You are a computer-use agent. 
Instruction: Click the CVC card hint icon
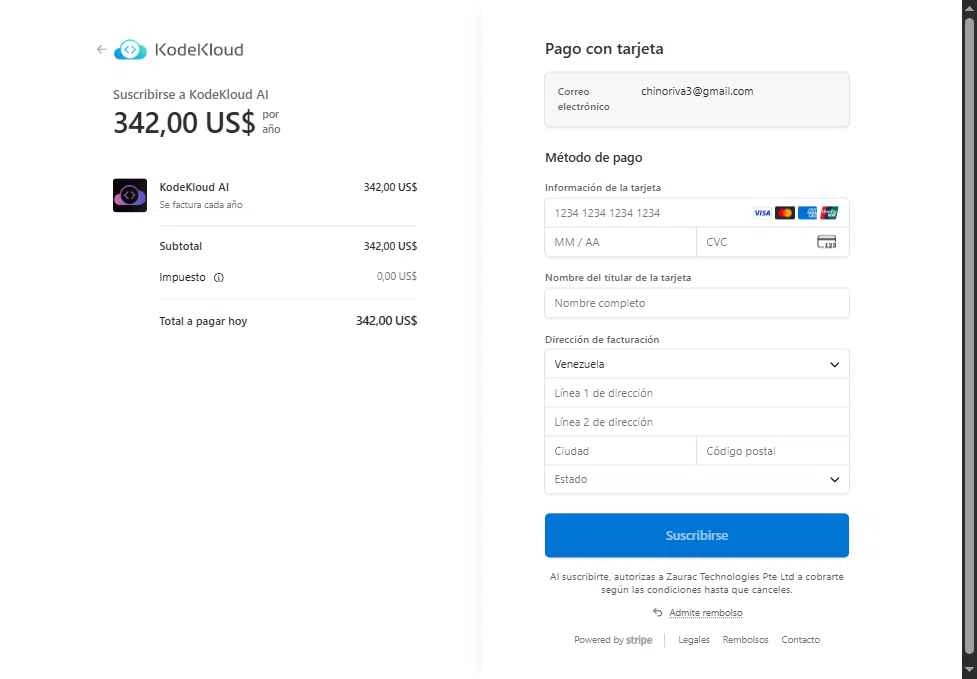[x=827, y=242]
